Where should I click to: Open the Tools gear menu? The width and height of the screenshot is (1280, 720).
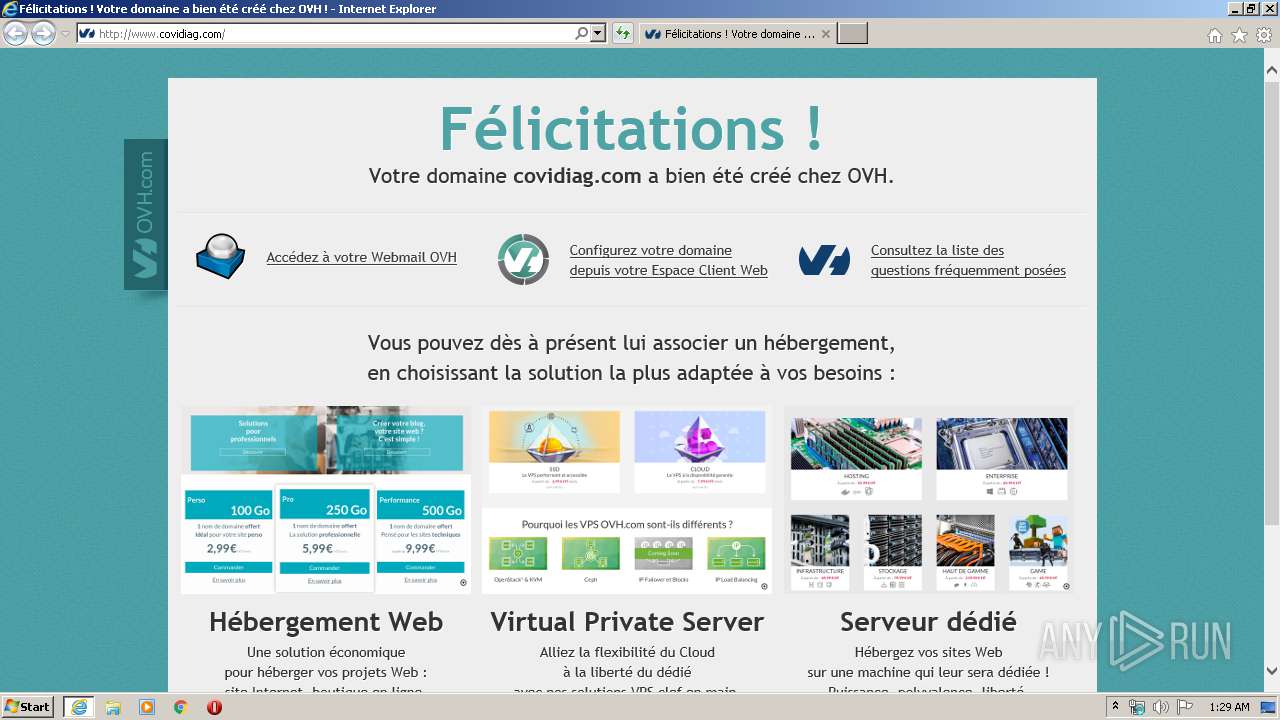pos(1264,35)
